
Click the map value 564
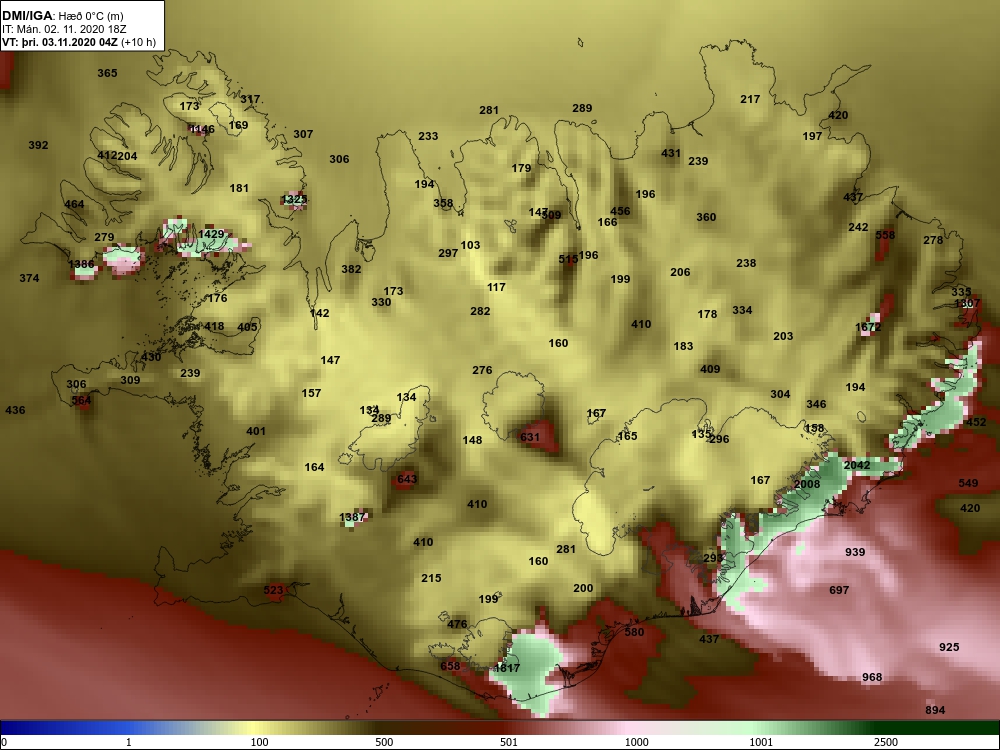pos(81,401)
